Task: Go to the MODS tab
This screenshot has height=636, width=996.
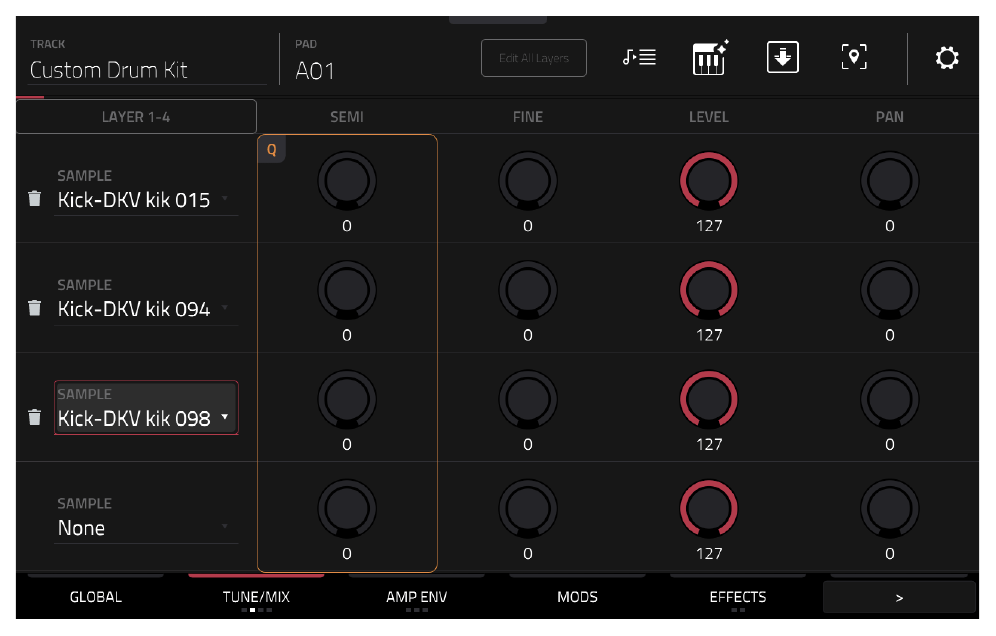Action: tap(577, 597)
